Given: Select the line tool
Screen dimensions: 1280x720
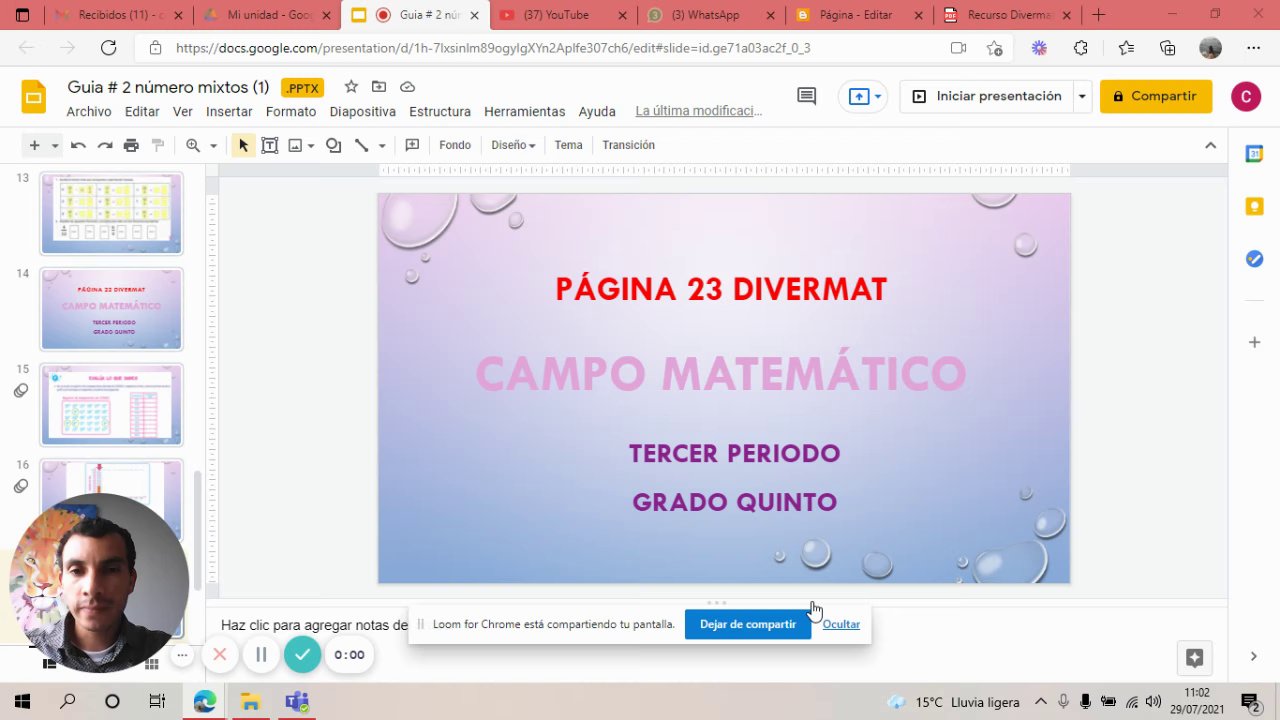Looking at the screenshot, I should (x=361, y=145).
